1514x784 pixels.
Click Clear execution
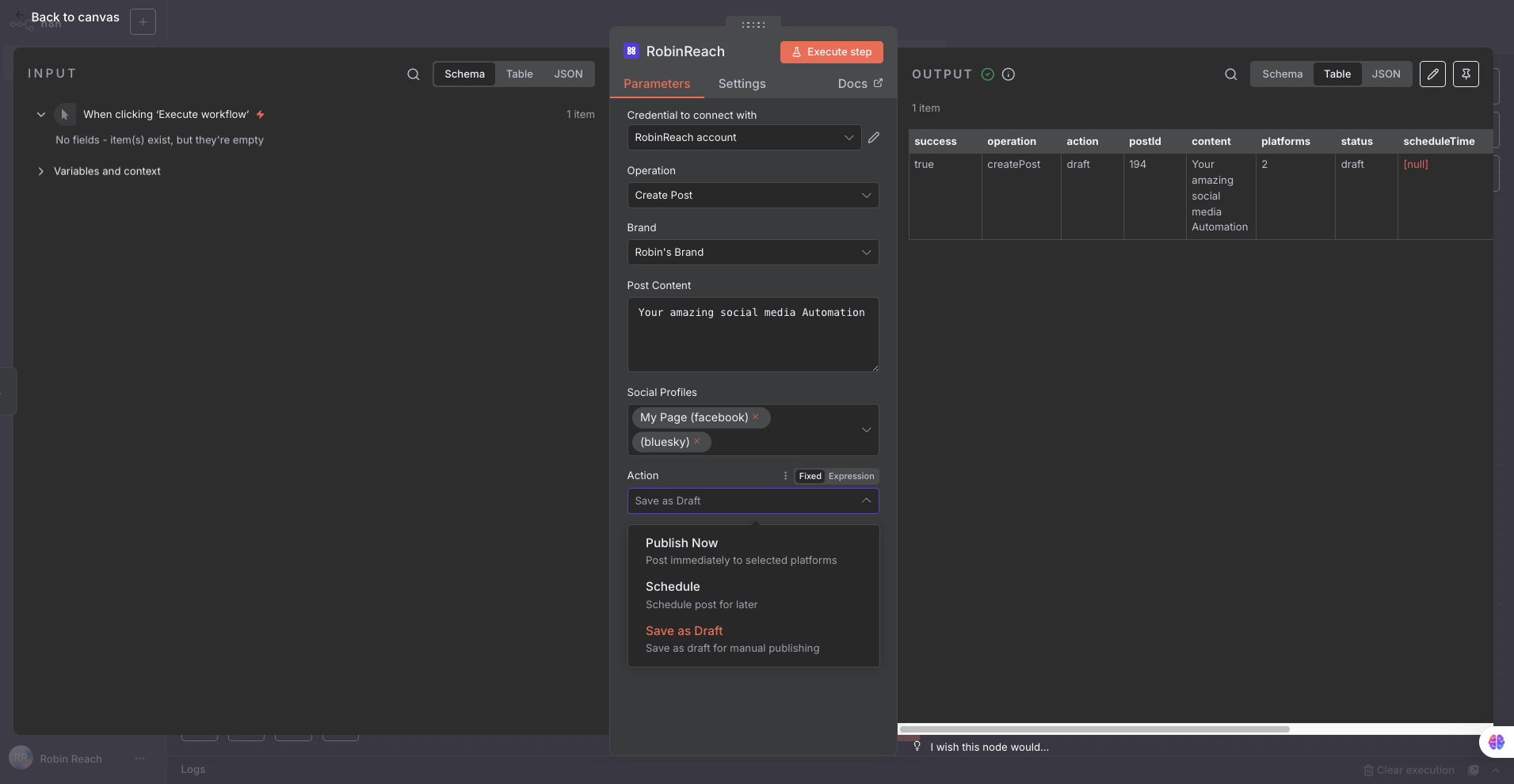coord(1409,770)
